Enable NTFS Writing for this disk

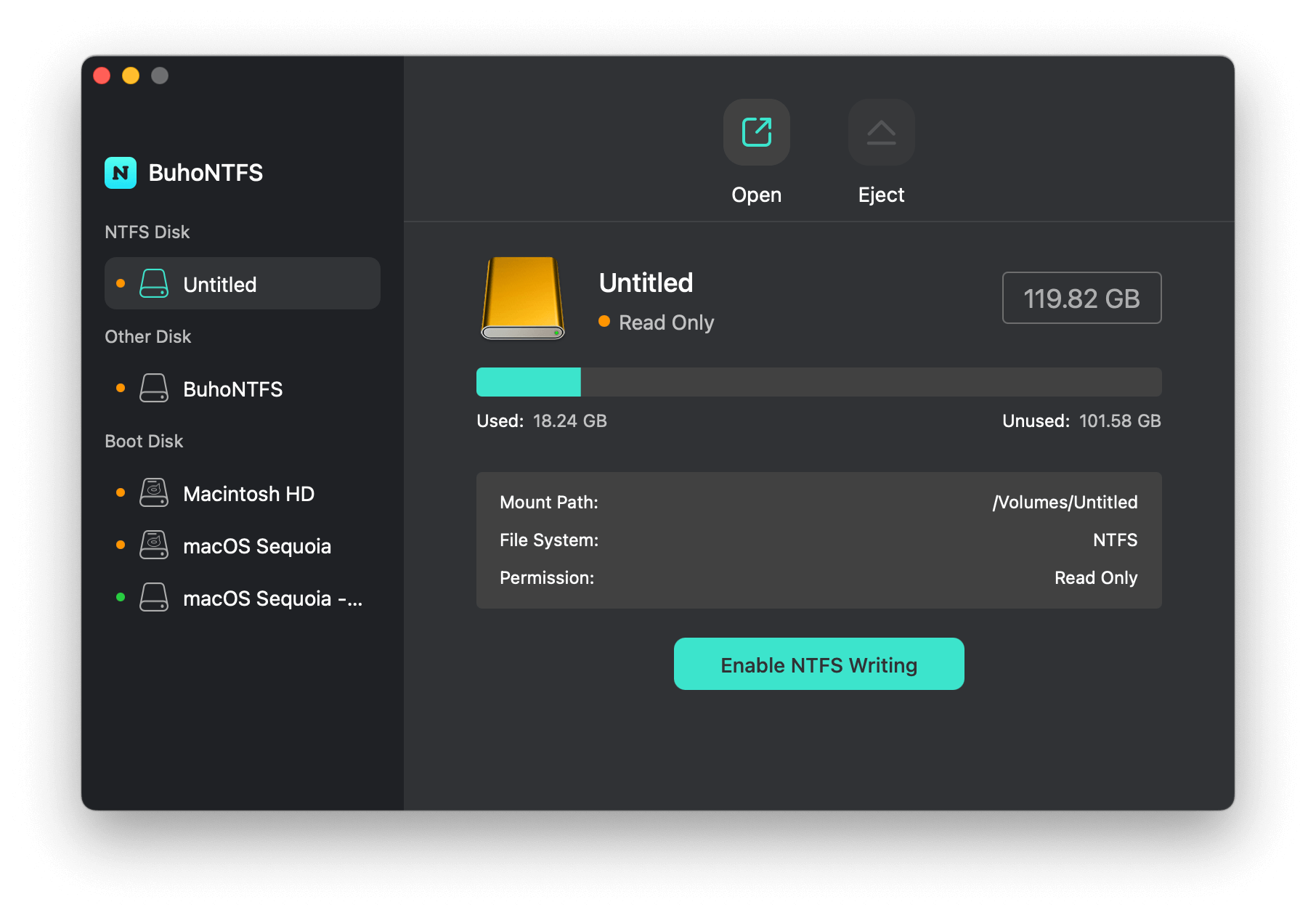point(819,664)
